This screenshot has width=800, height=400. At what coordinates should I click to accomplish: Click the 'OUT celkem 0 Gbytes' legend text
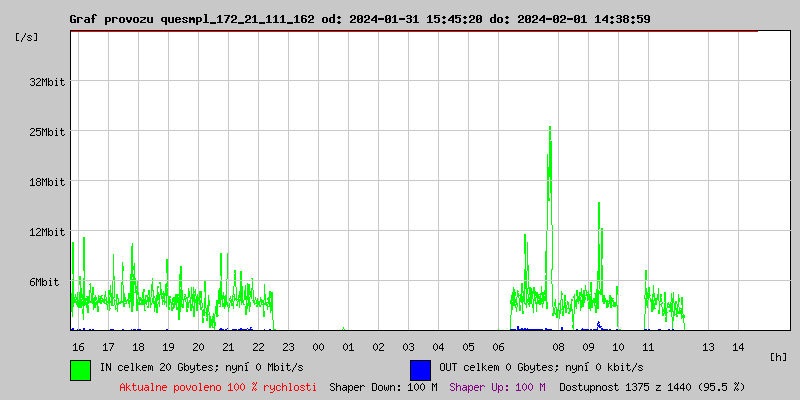coord(541,368)
